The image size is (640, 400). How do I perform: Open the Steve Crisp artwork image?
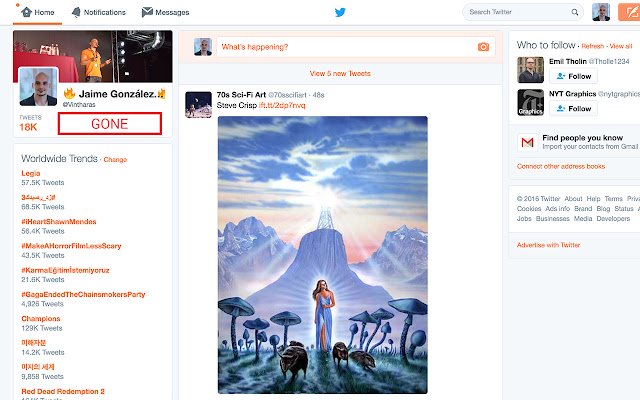point(322,255)
